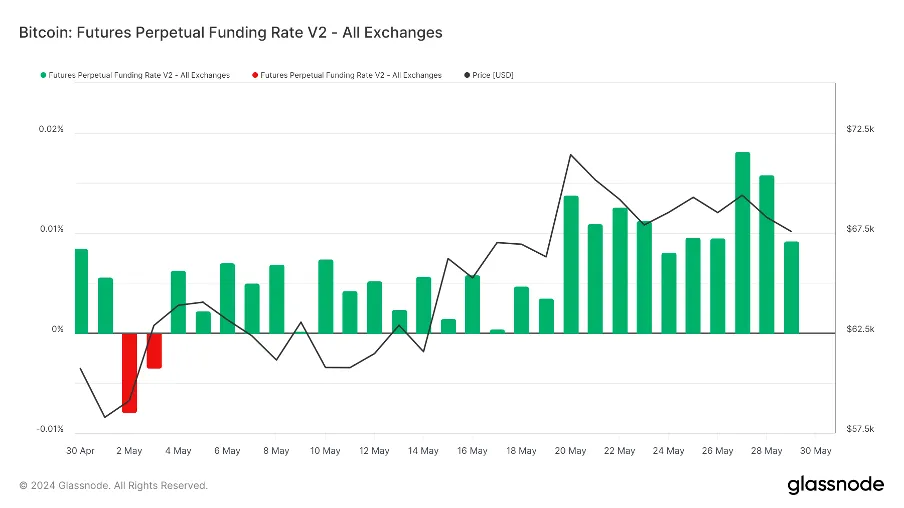Click the $72.5k right axis label
The image size is (904, 508).
point(860,129)
